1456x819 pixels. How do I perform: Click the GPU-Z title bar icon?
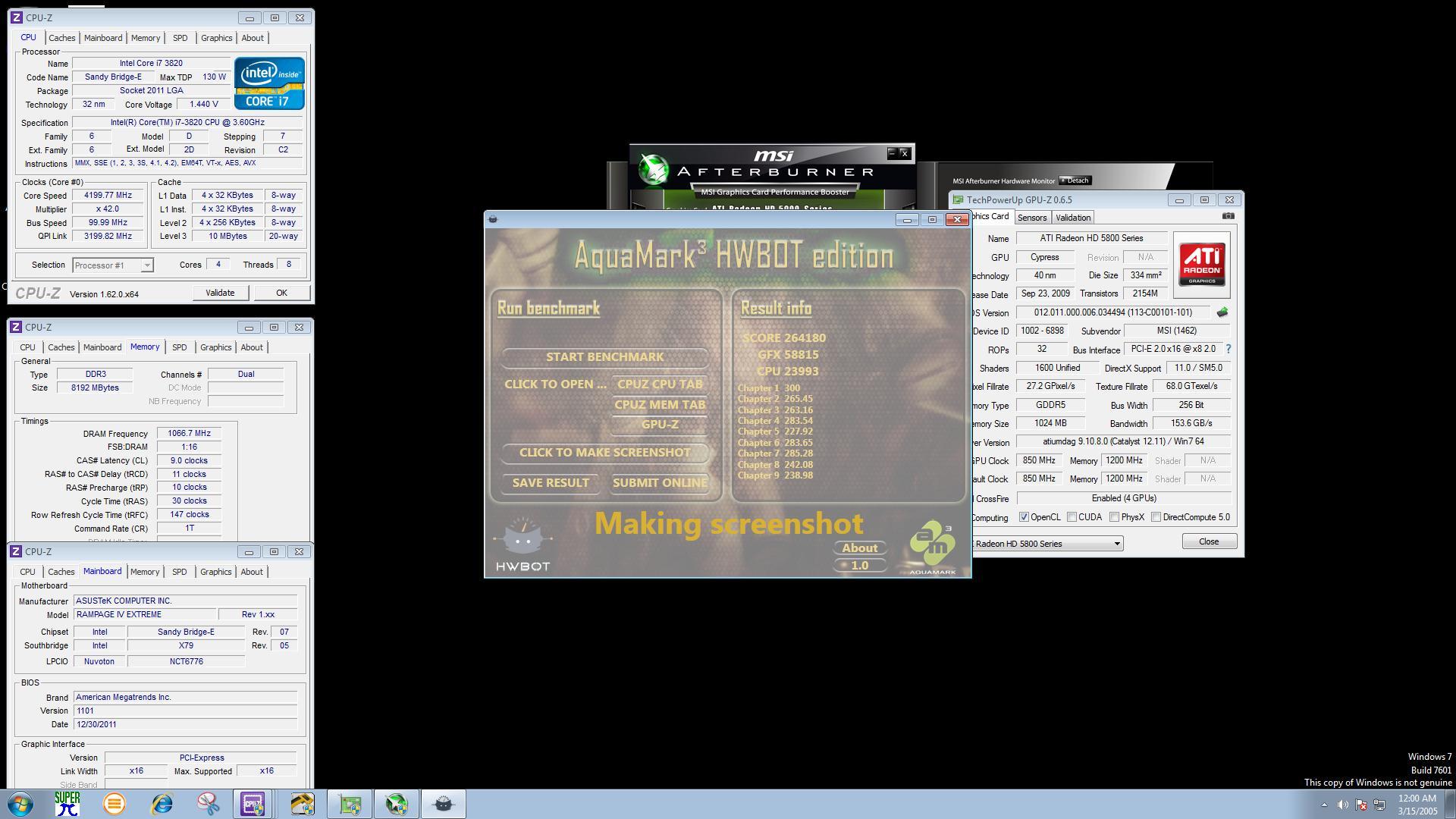(x=958, y=200)
